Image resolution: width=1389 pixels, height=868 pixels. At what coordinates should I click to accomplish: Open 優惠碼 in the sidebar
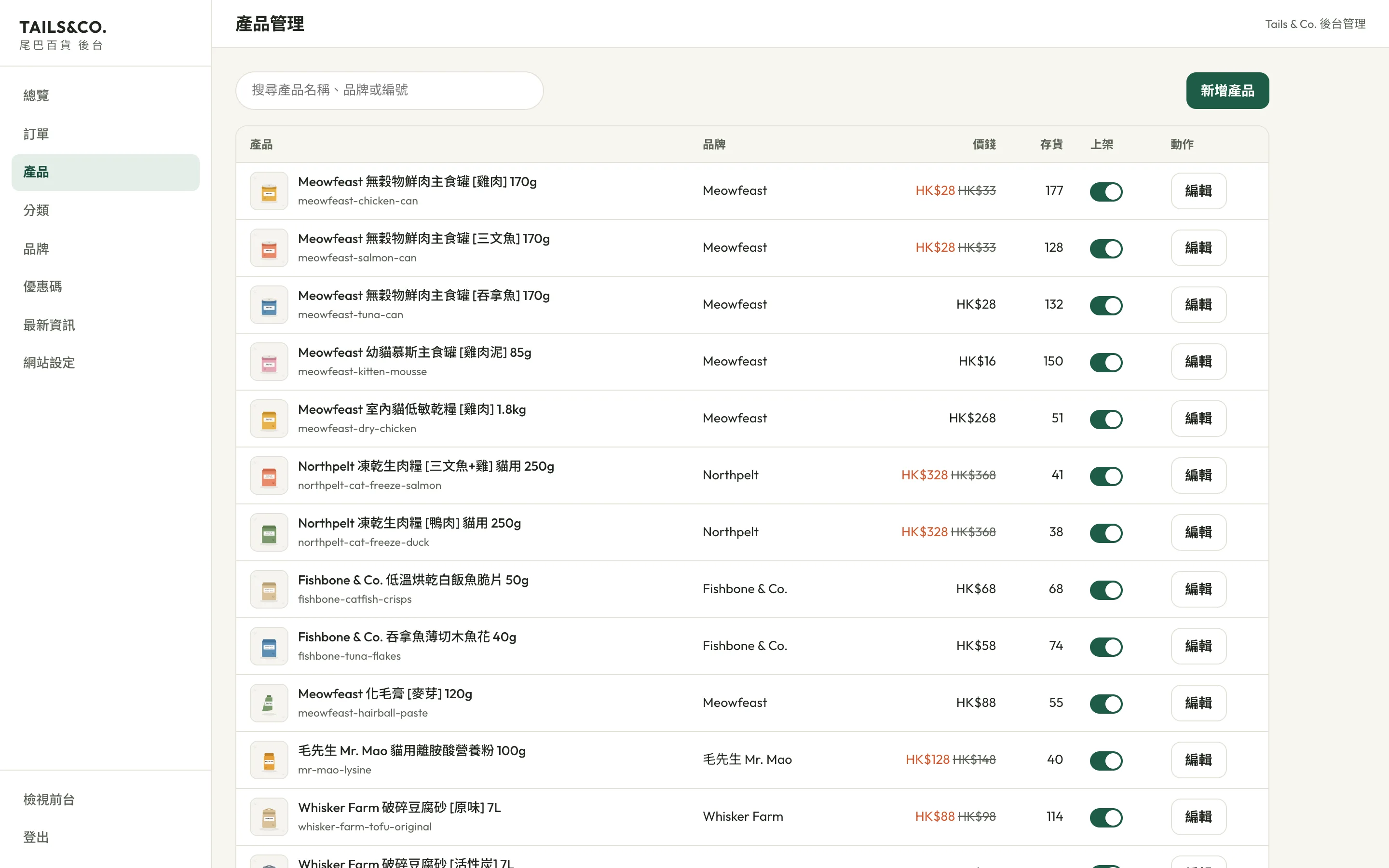coord(106,286)
